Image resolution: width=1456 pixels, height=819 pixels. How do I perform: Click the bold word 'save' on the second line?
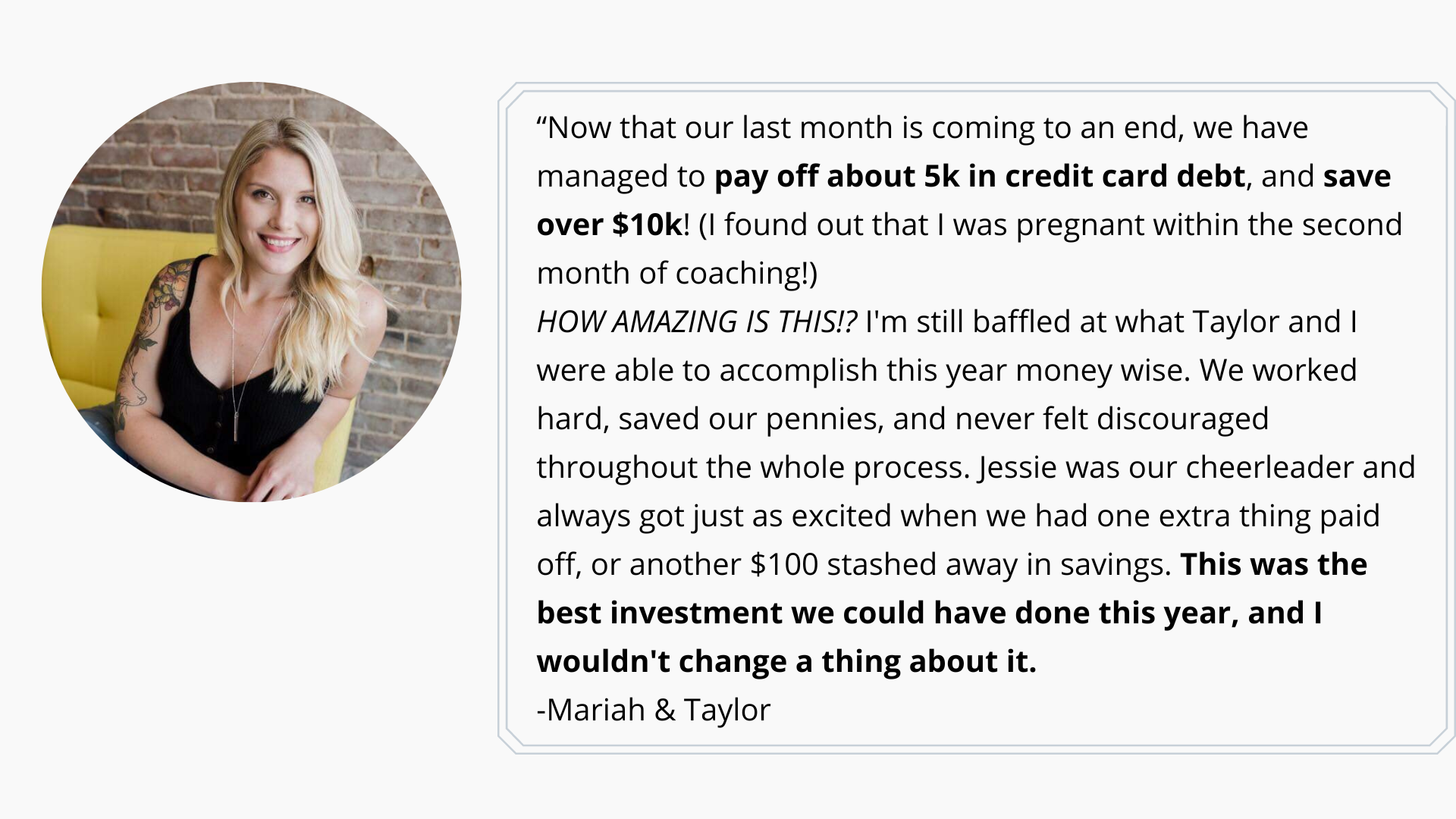click(1357, 177)
